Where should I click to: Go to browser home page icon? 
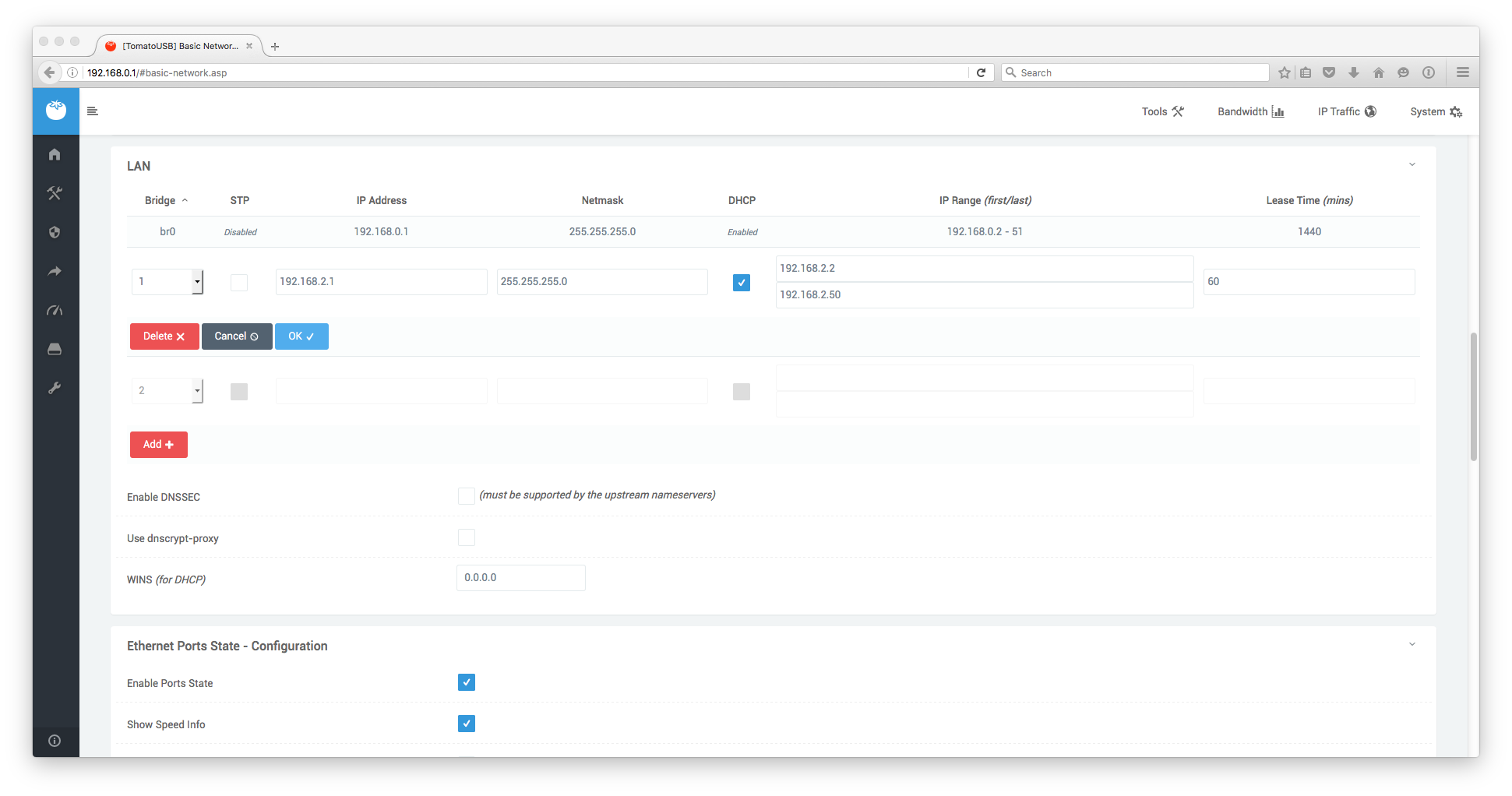point(1379,72)
